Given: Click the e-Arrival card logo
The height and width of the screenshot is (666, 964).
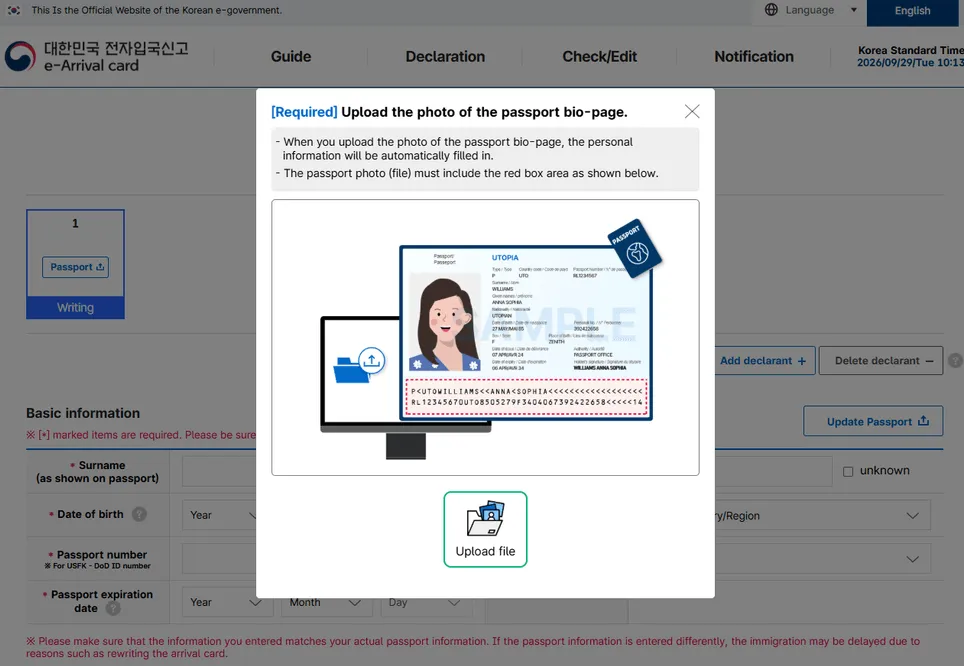Looking at the screenshot, I should 97,57.
